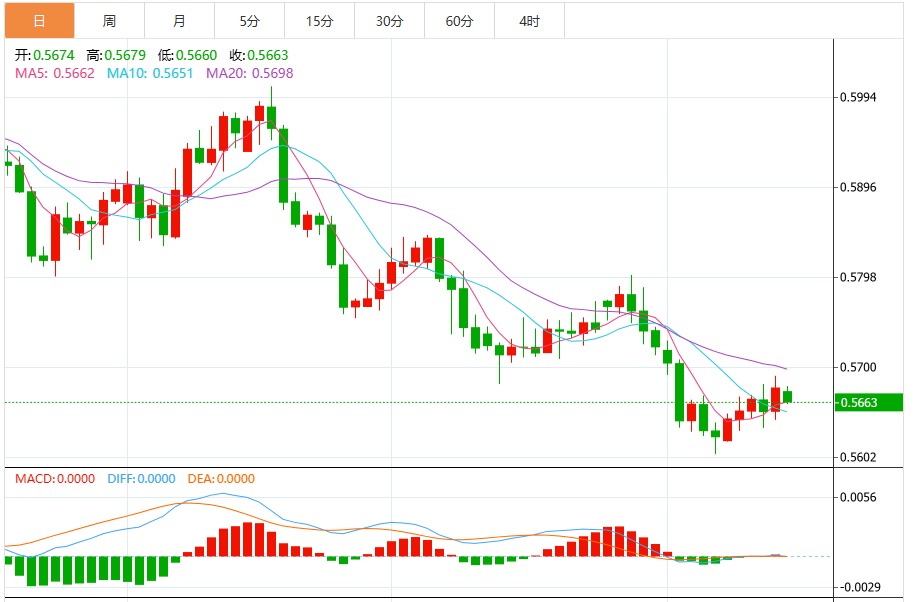Click the MA10: 0.5651 indicator label

pyautogui.click(x=150, y=73)
